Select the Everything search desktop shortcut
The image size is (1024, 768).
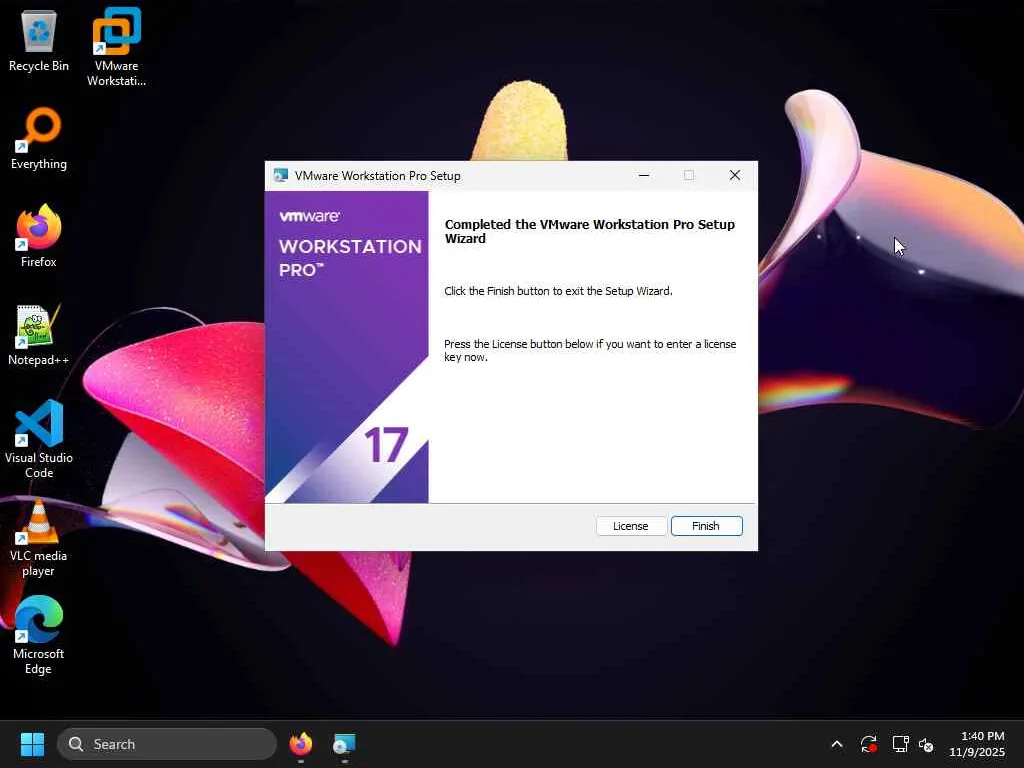[39, 138]
